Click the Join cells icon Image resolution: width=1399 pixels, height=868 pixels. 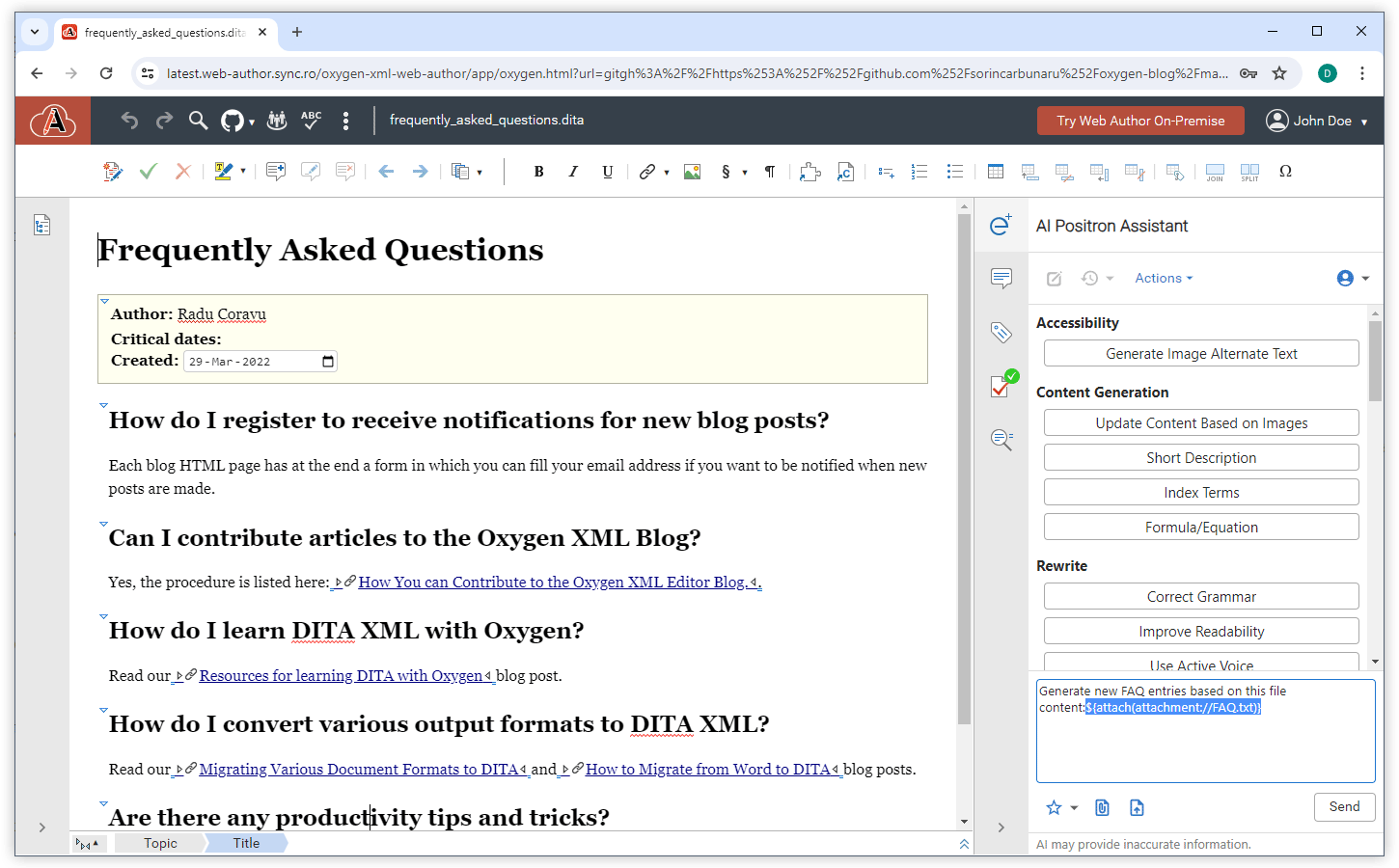tap(1215, 172)
